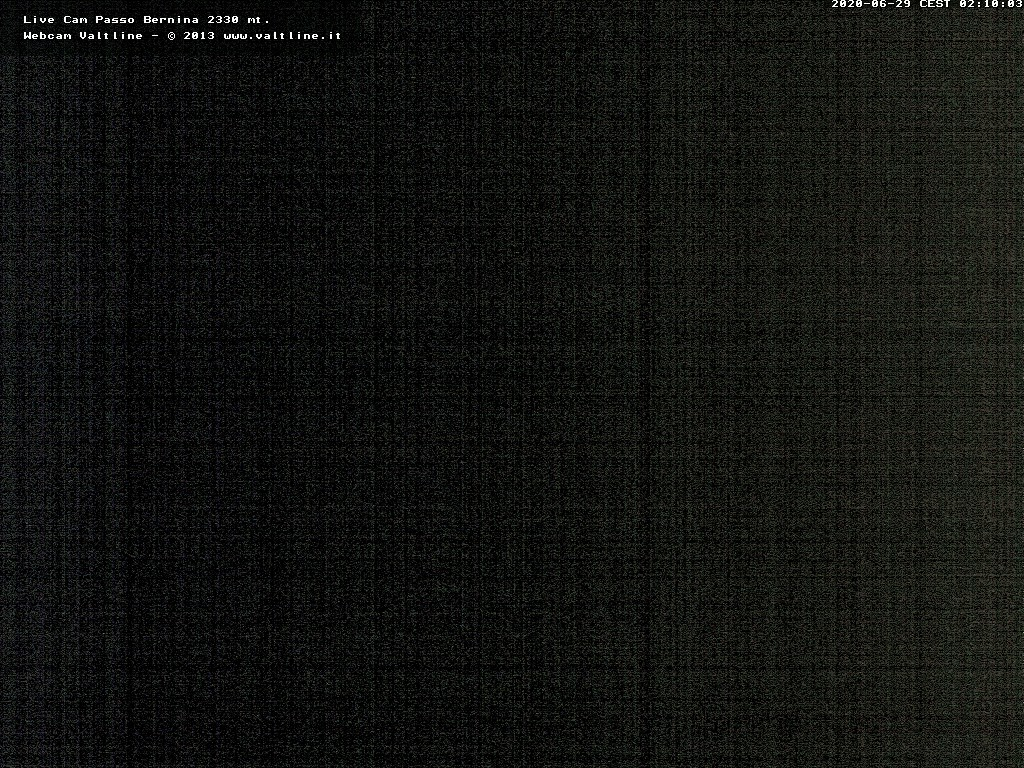Click the 'Live Cam Passo Bernina 2330 mt.' caption
This screenshot has width=1024, height=768.
146,20
